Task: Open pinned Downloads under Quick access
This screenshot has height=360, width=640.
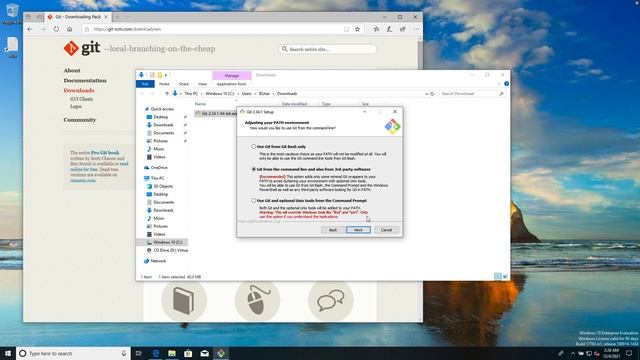Action: [x=163, y=125]
